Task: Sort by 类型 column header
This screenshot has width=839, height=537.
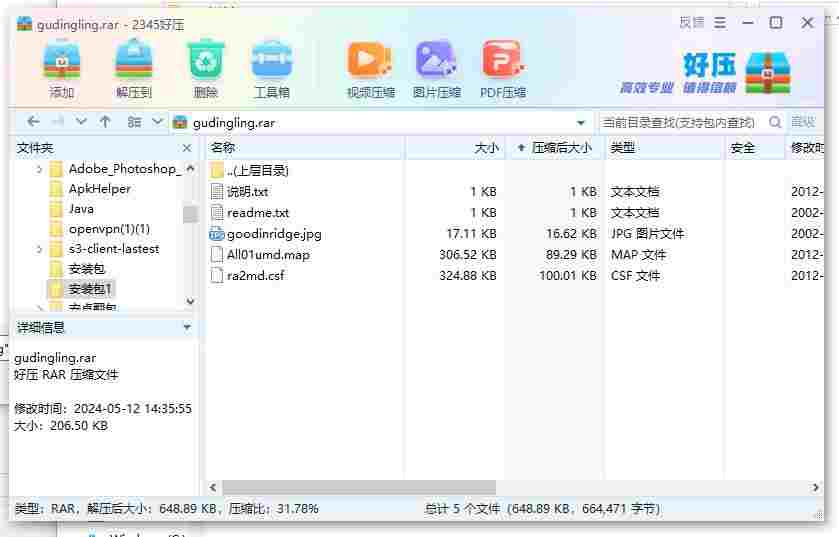Action: click(x=663, y=148)
